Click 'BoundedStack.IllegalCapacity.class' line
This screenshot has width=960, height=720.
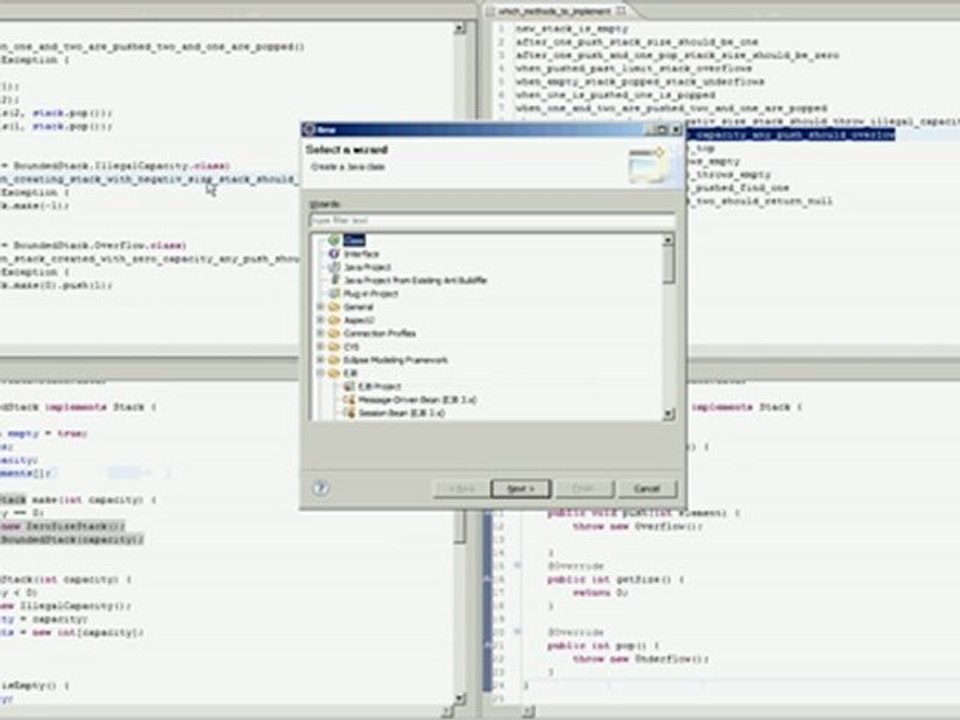coord(115,166)
